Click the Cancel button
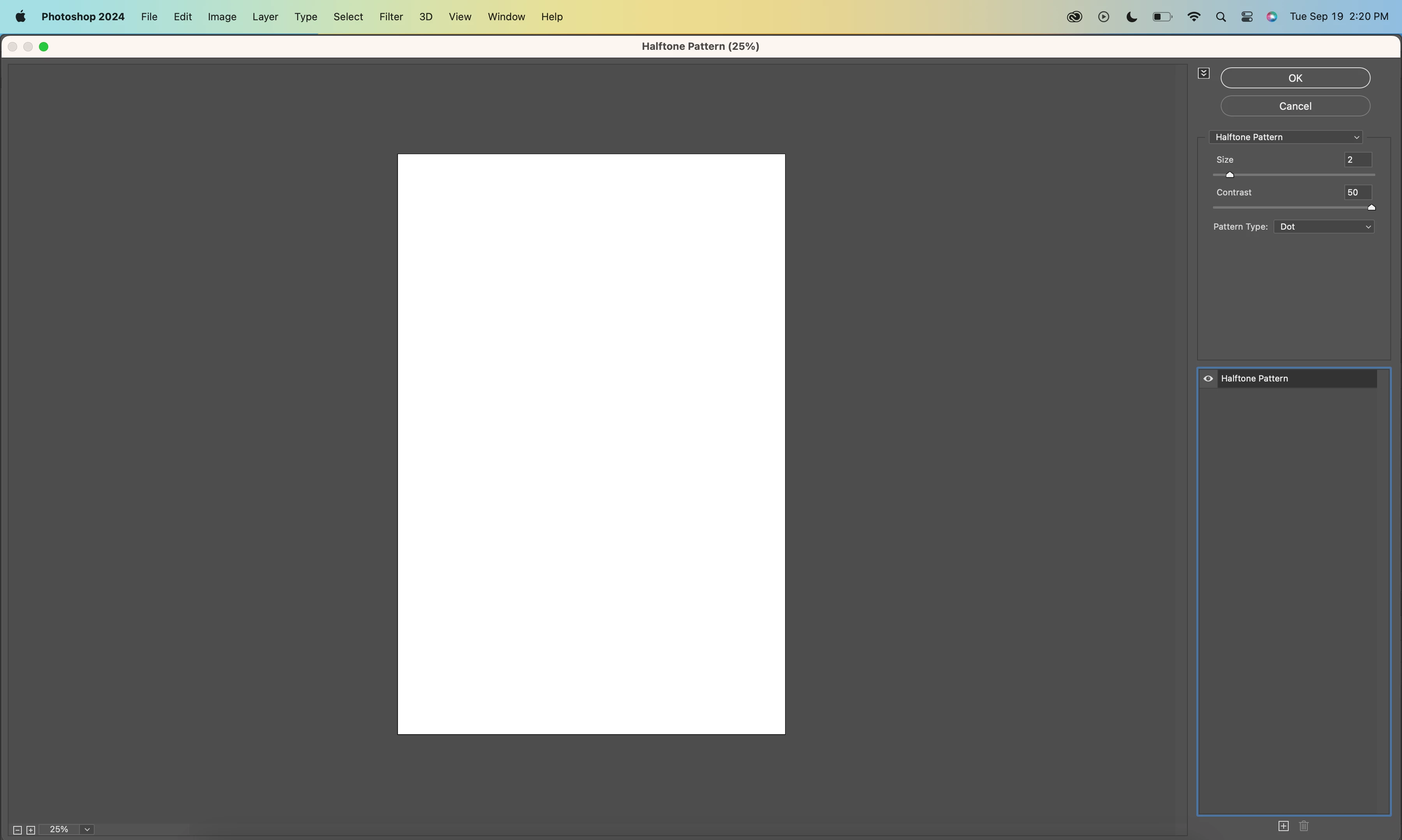 (1295, 106)
